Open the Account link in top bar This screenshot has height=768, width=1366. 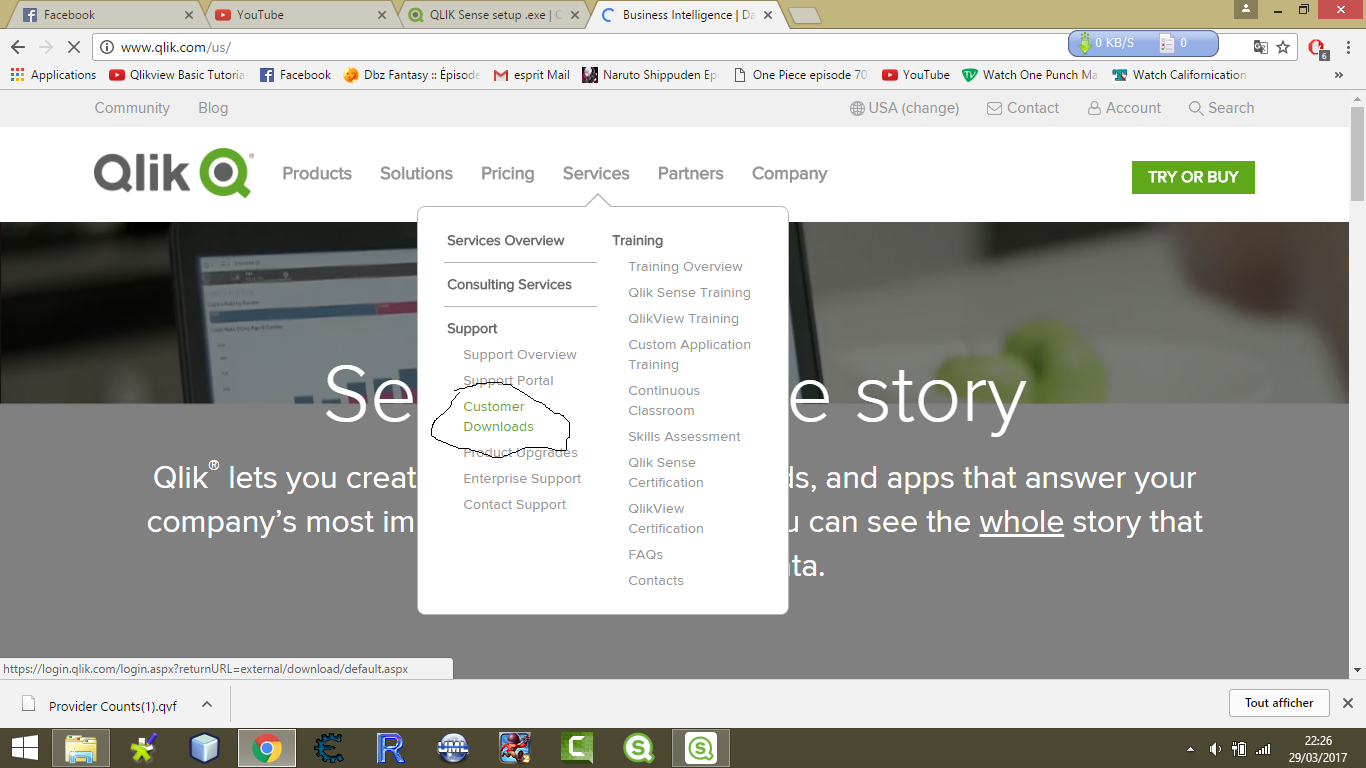coord(1124,108)
